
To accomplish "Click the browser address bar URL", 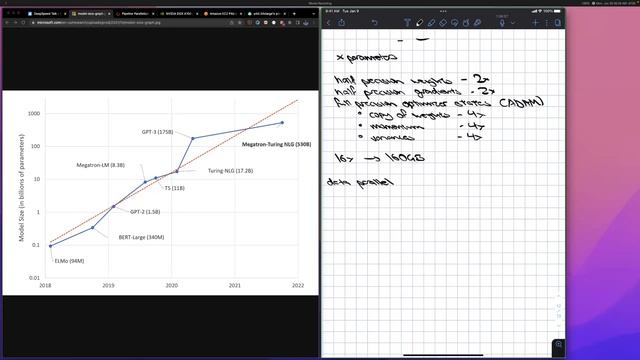I will coord(99,22).
